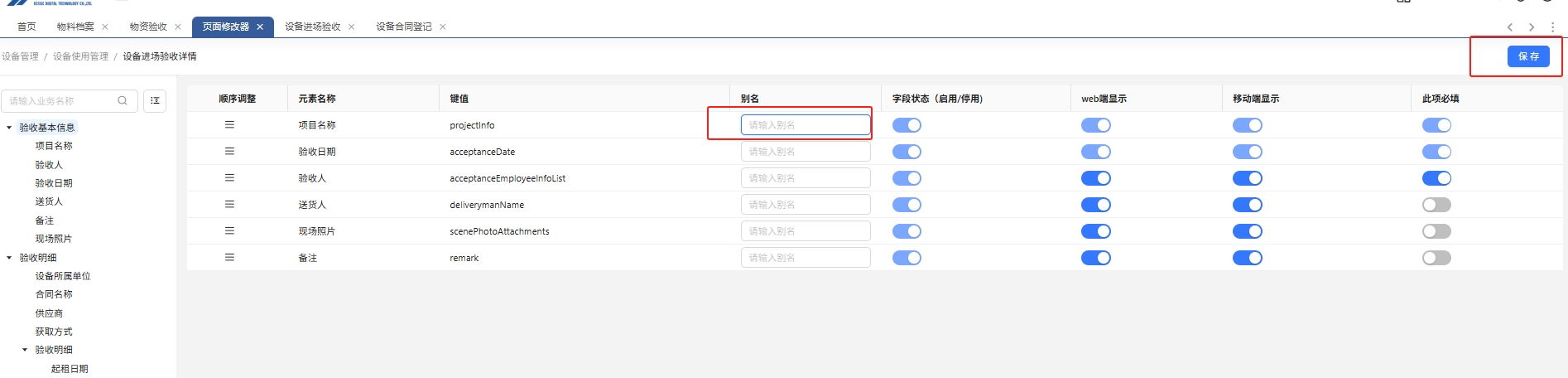Collapse the top-level 验收明细 tree node
The image size is (1568, 378).
(9, 258)
